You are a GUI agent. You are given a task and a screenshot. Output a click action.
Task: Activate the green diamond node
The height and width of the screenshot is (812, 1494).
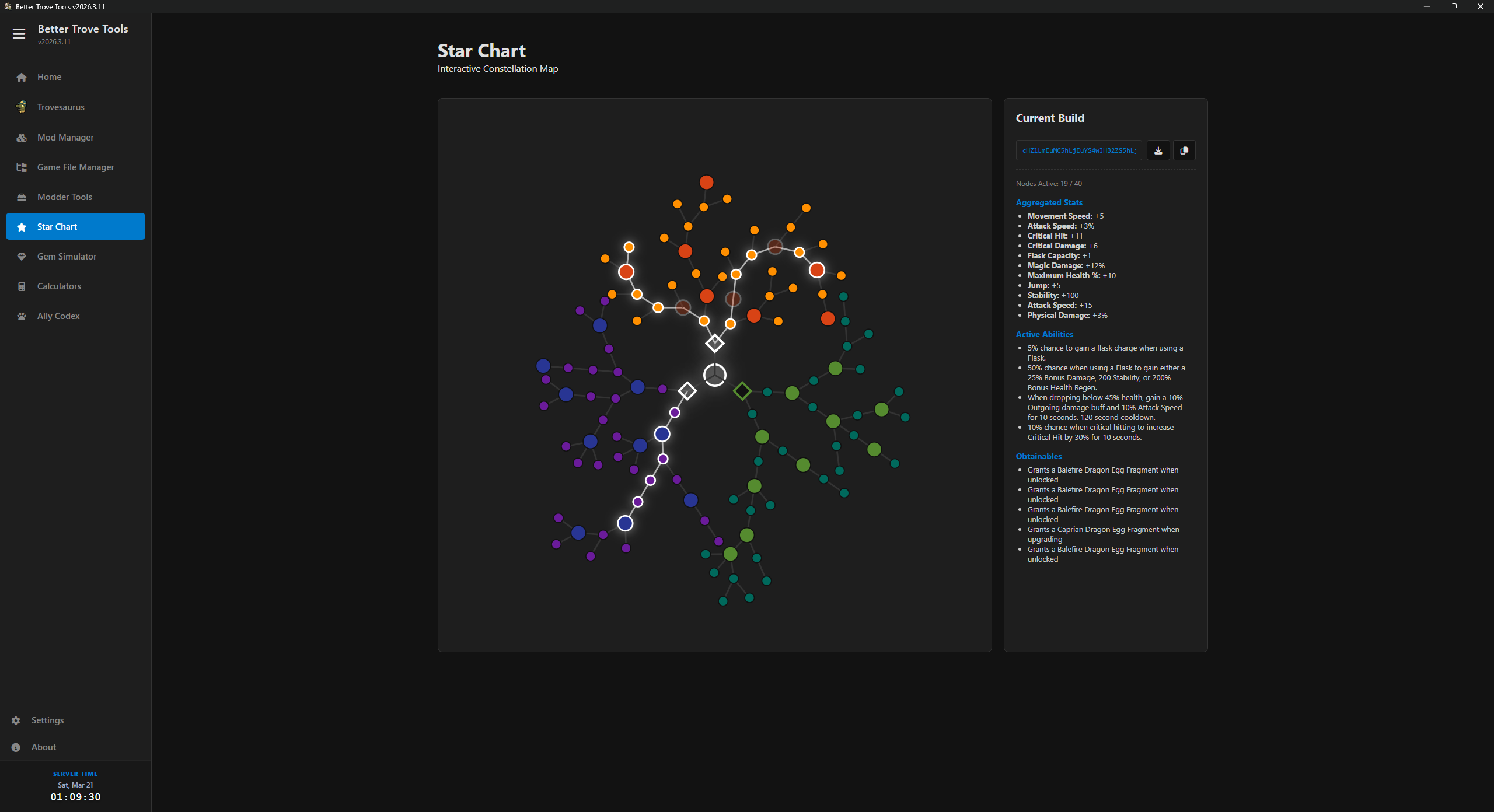tap(742, 391)
